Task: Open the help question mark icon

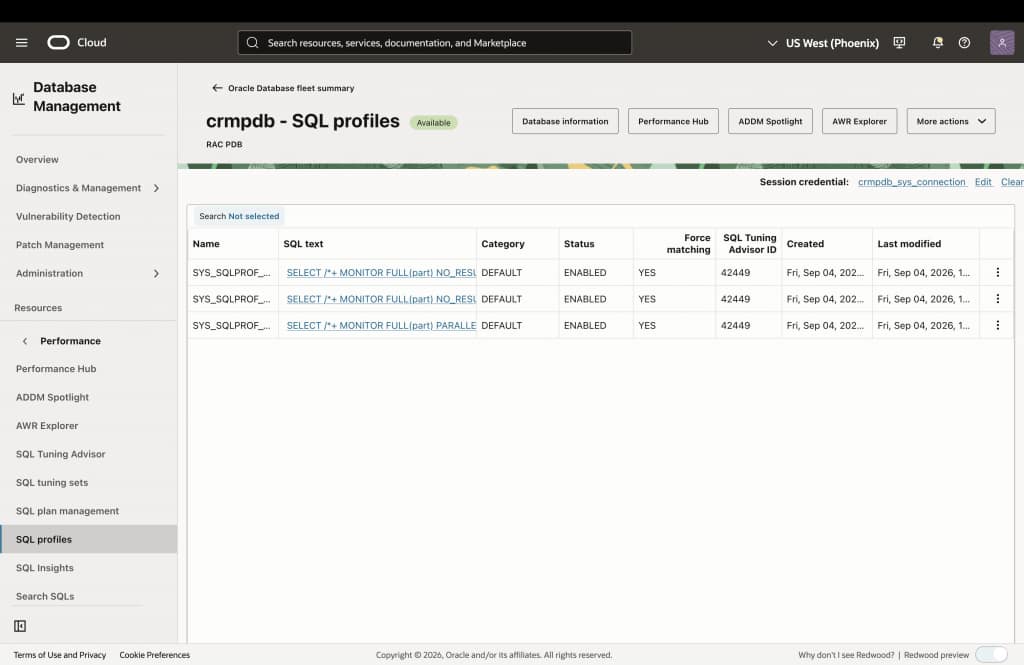Action: tap(964, 42)
